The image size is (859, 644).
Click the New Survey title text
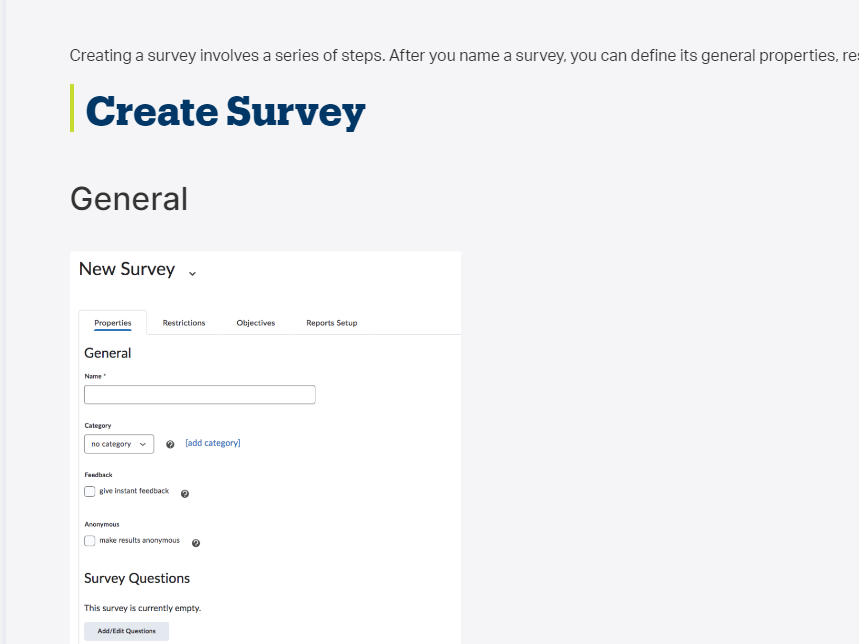127,269
